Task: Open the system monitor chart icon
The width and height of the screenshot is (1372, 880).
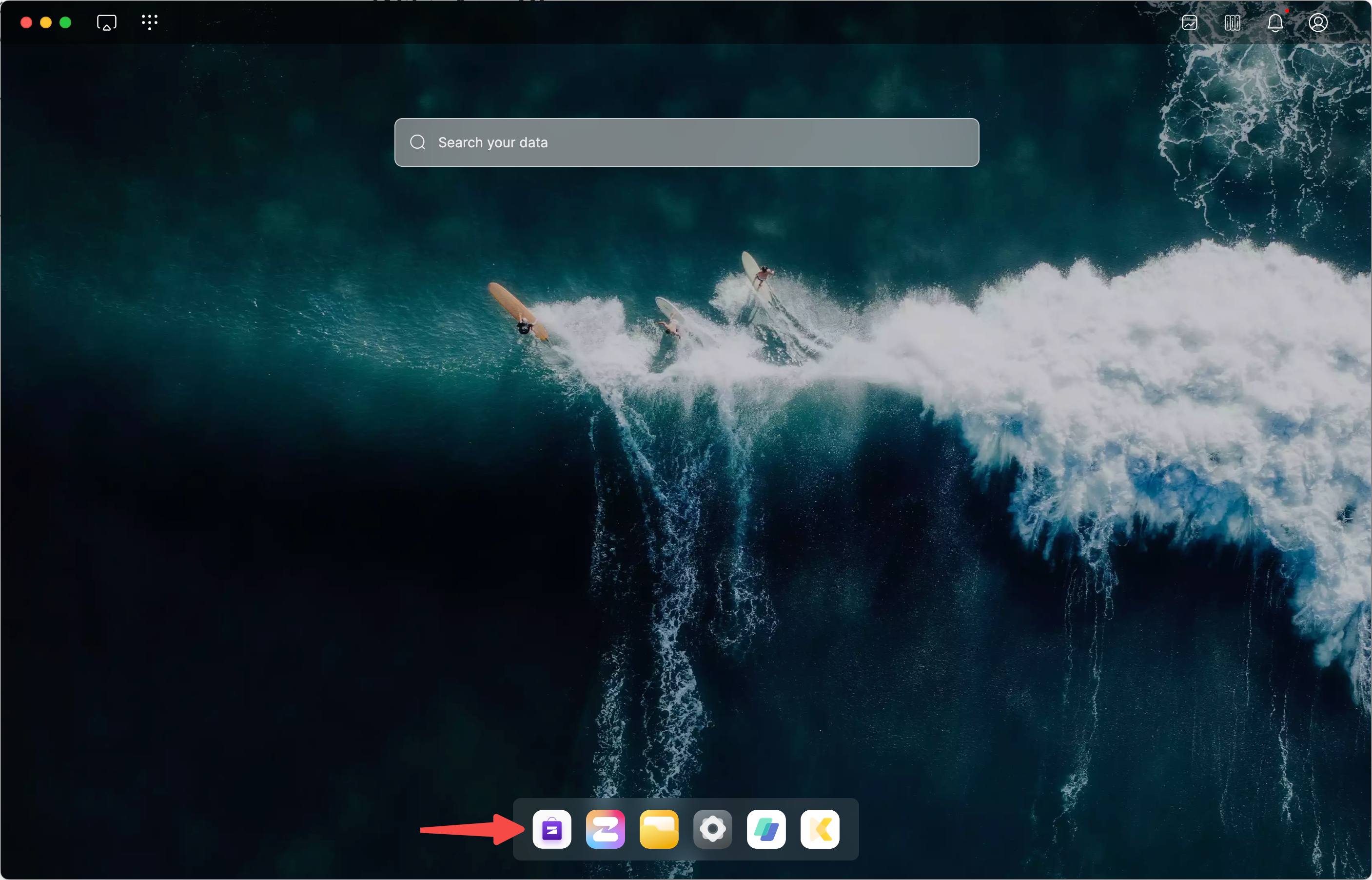Action: 1189,23
